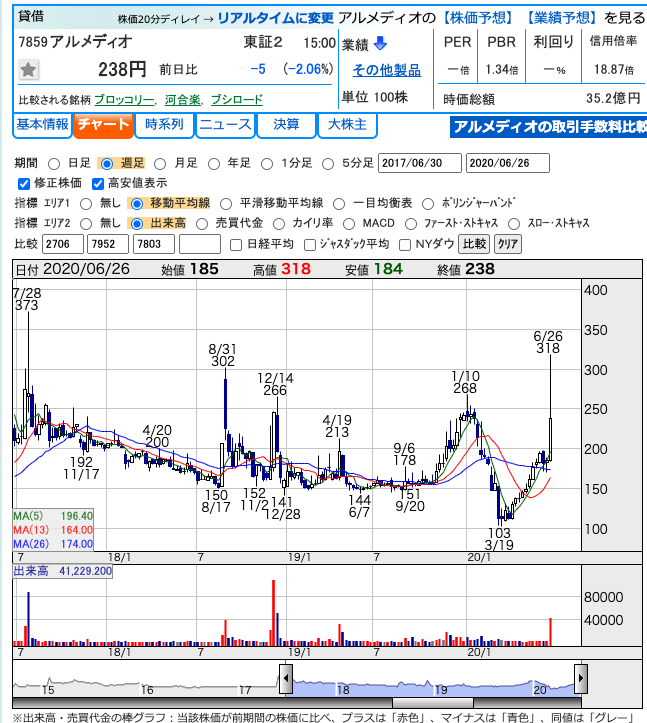Select the 平滑移動平均線 radio option
The height and width of the screenshot is (723, 647).
point(226,204)
